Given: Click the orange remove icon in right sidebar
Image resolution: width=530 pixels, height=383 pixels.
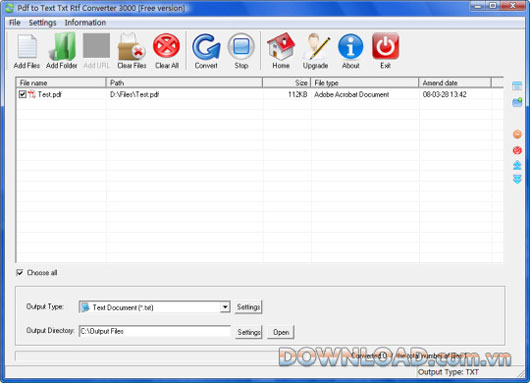Looking at the screenshot, I should (517, 134).
